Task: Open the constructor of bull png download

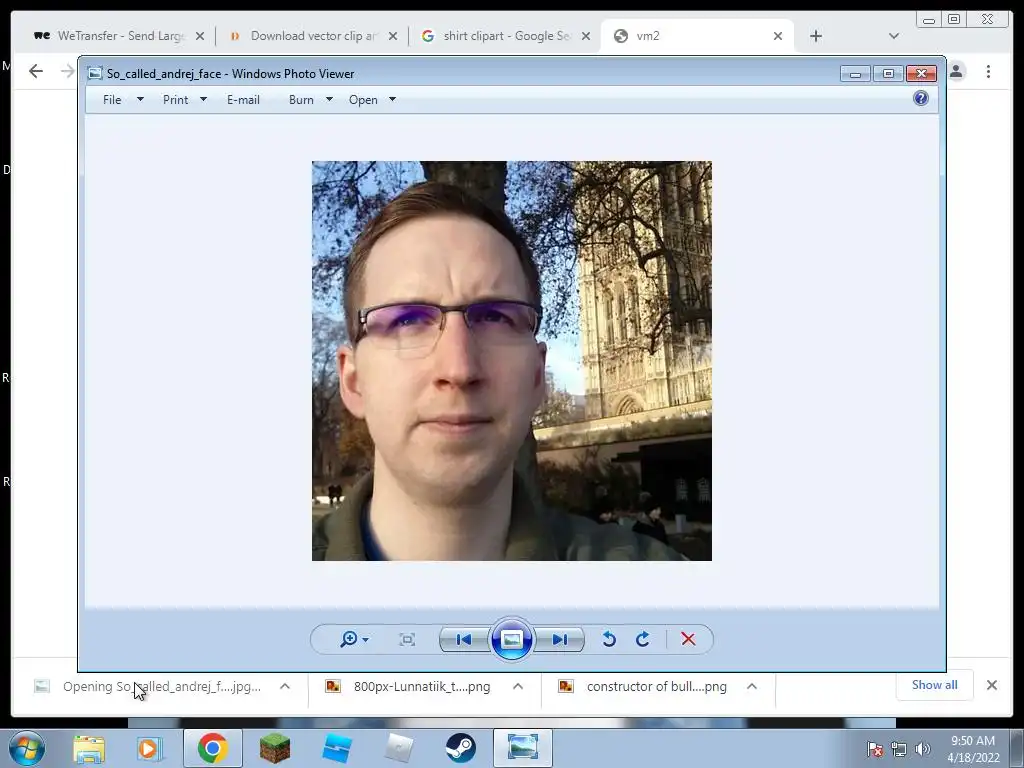Action: click(x=643, y=686)
